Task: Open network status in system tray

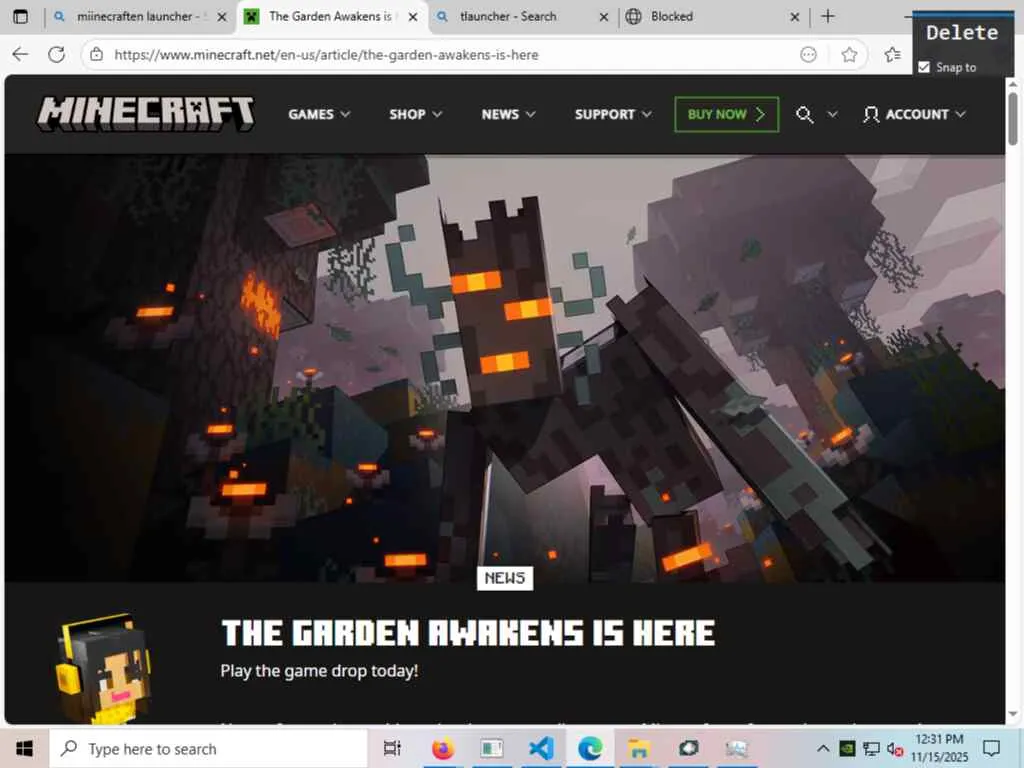Action: point(871,748)
